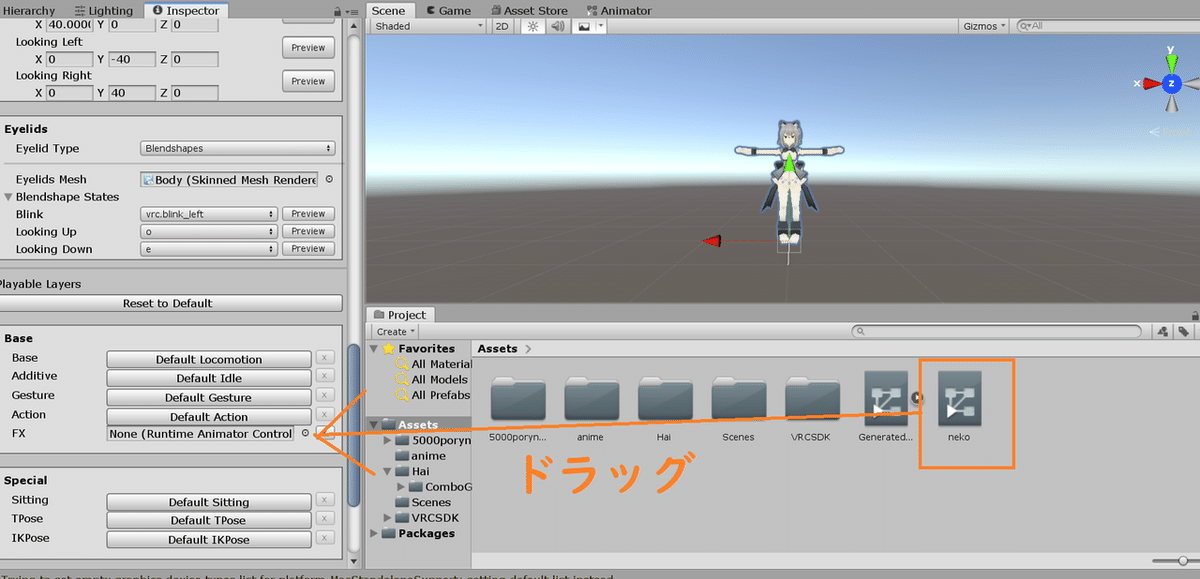Open the scene effects dropdown arrow
Screen dimensions: 1200x579
pyautogui.click(x=600, y=26)
